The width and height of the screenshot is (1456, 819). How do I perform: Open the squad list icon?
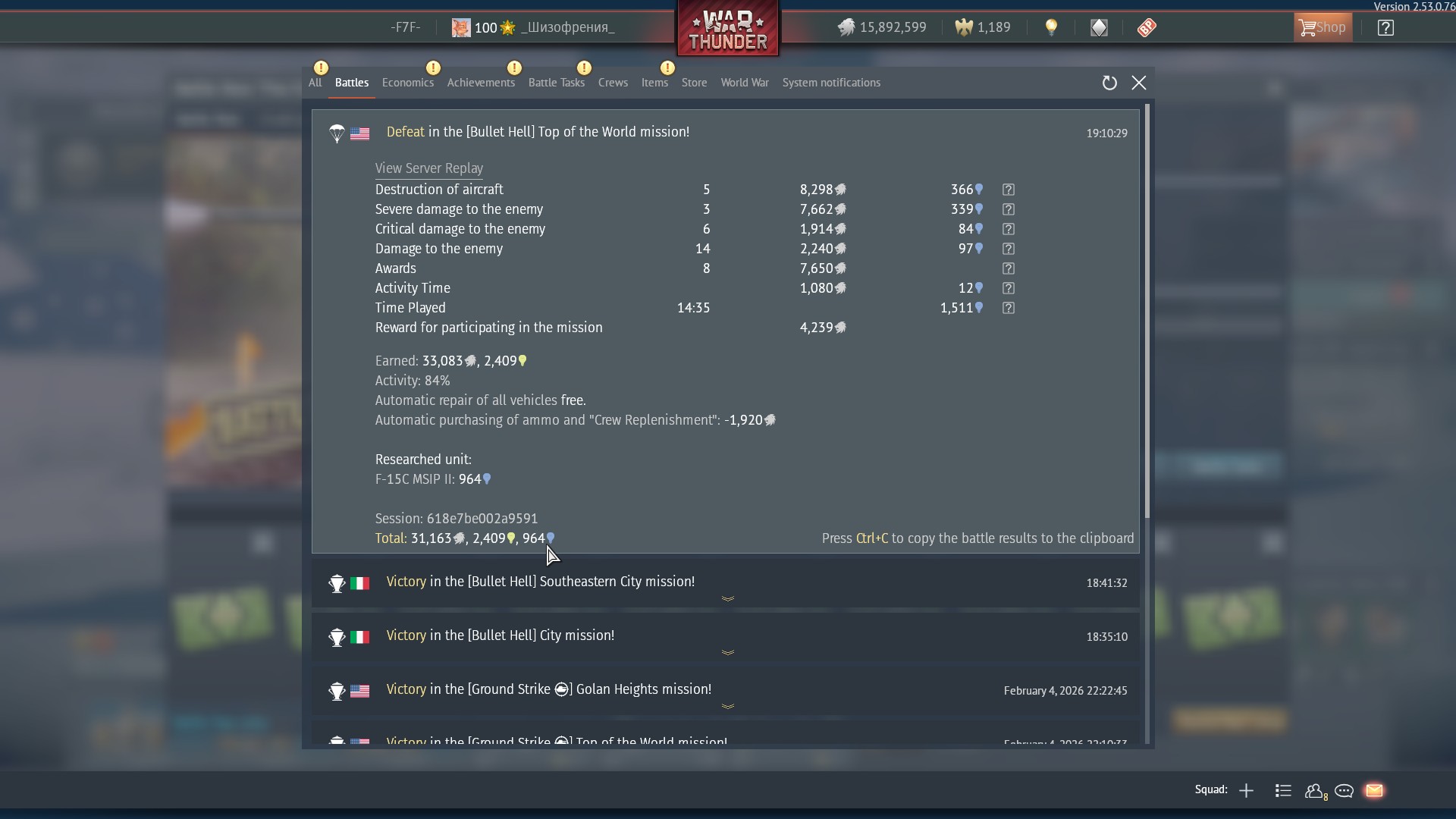(1283, 791)
